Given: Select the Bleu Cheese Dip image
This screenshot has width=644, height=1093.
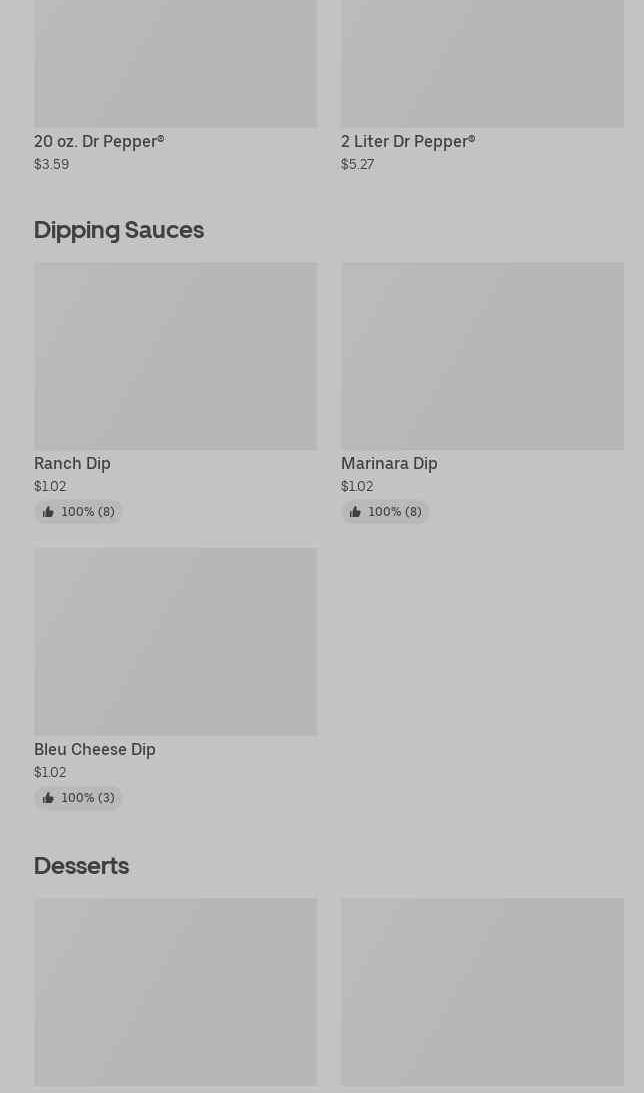Looking at the screenshot, I should click(175, 641).
